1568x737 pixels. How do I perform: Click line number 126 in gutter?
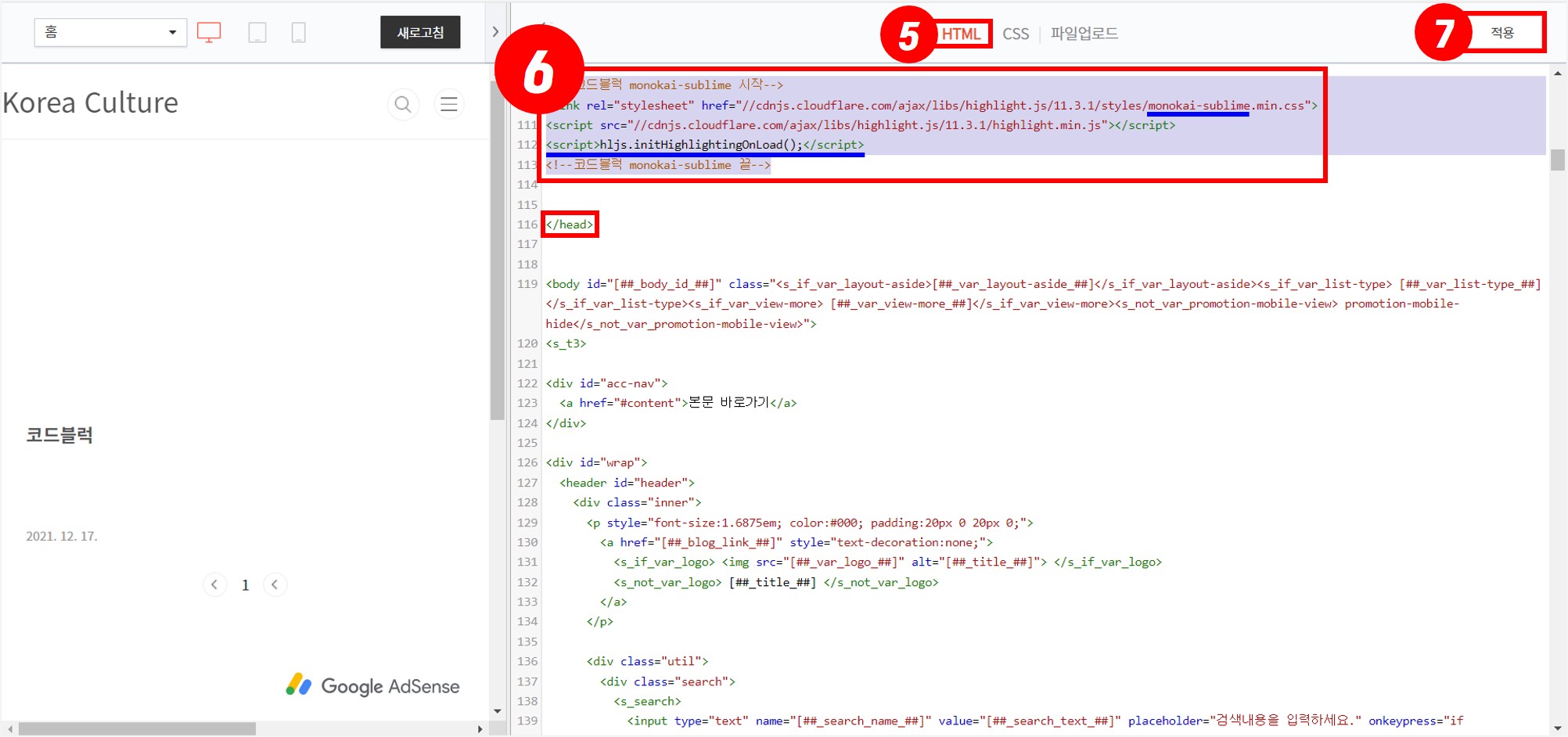[x=527, y=462]
